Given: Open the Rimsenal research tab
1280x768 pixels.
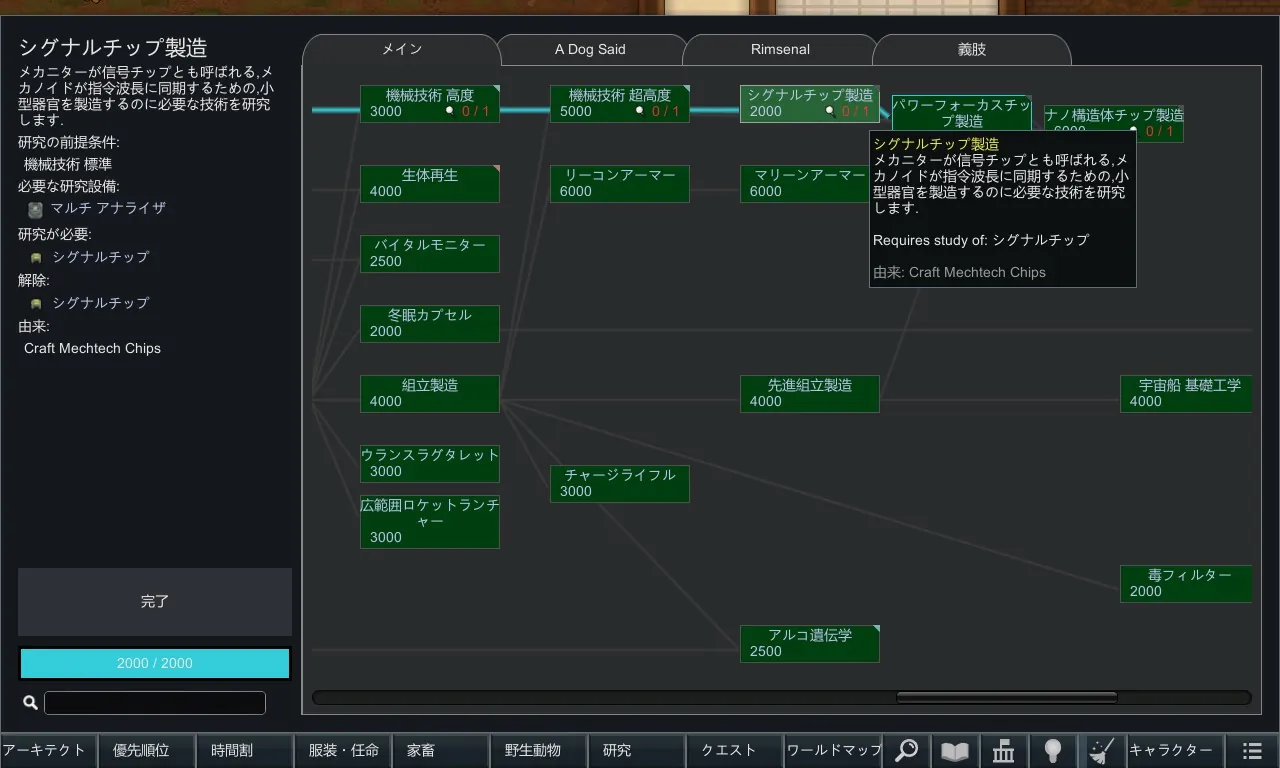Looking at the screenshot, I should [780, 49].
